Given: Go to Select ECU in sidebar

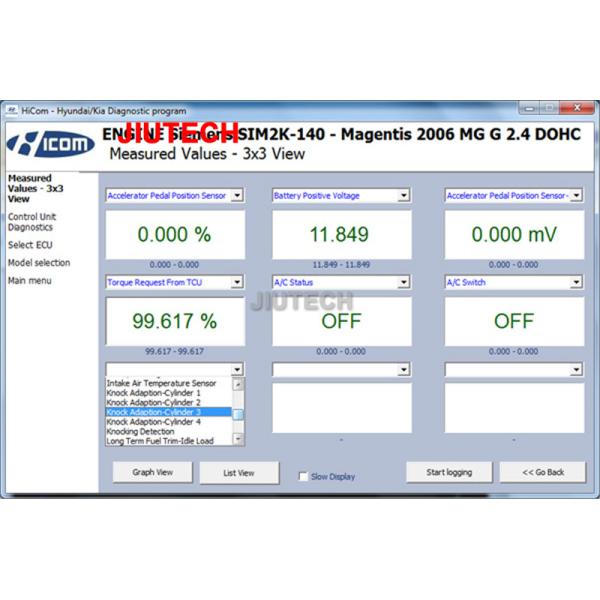Looking at the screenshot, I should [x=28, y=245].
